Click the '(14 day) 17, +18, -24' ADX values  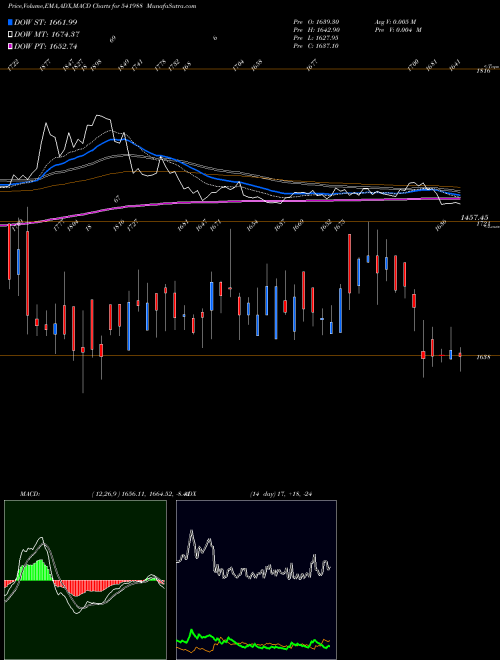click(281, 494)
